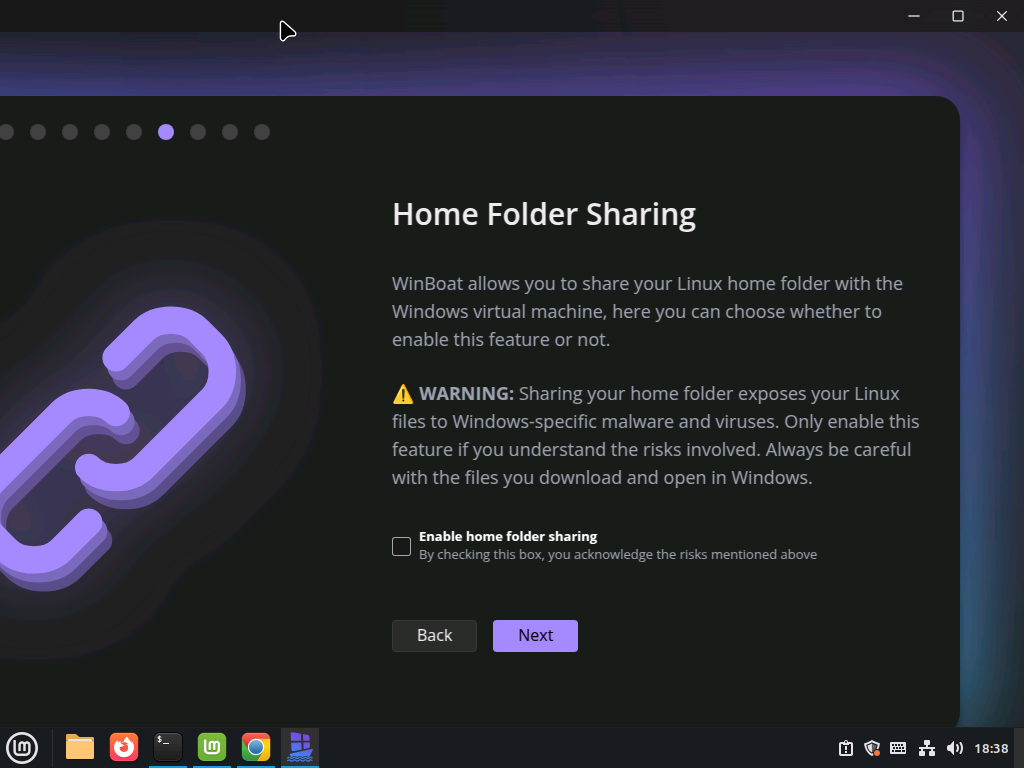The height and width of the screenshot is (768, 1024).
Task: Click the step dot right after the purple one
Action: point(198,132)
